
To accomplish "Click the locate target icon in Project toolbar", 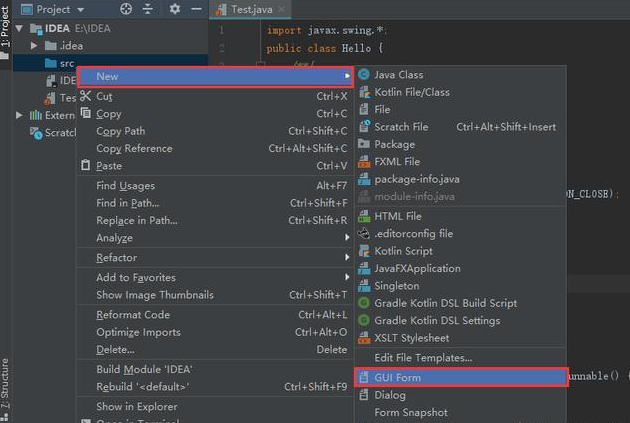I will (126, 9).
